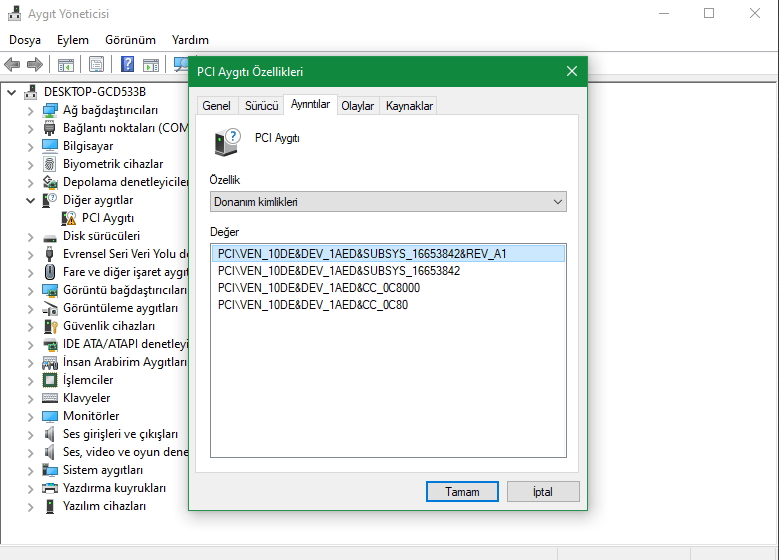
Task: Switch to the Kaynaklar tab
Action: [x=409, y=106]
